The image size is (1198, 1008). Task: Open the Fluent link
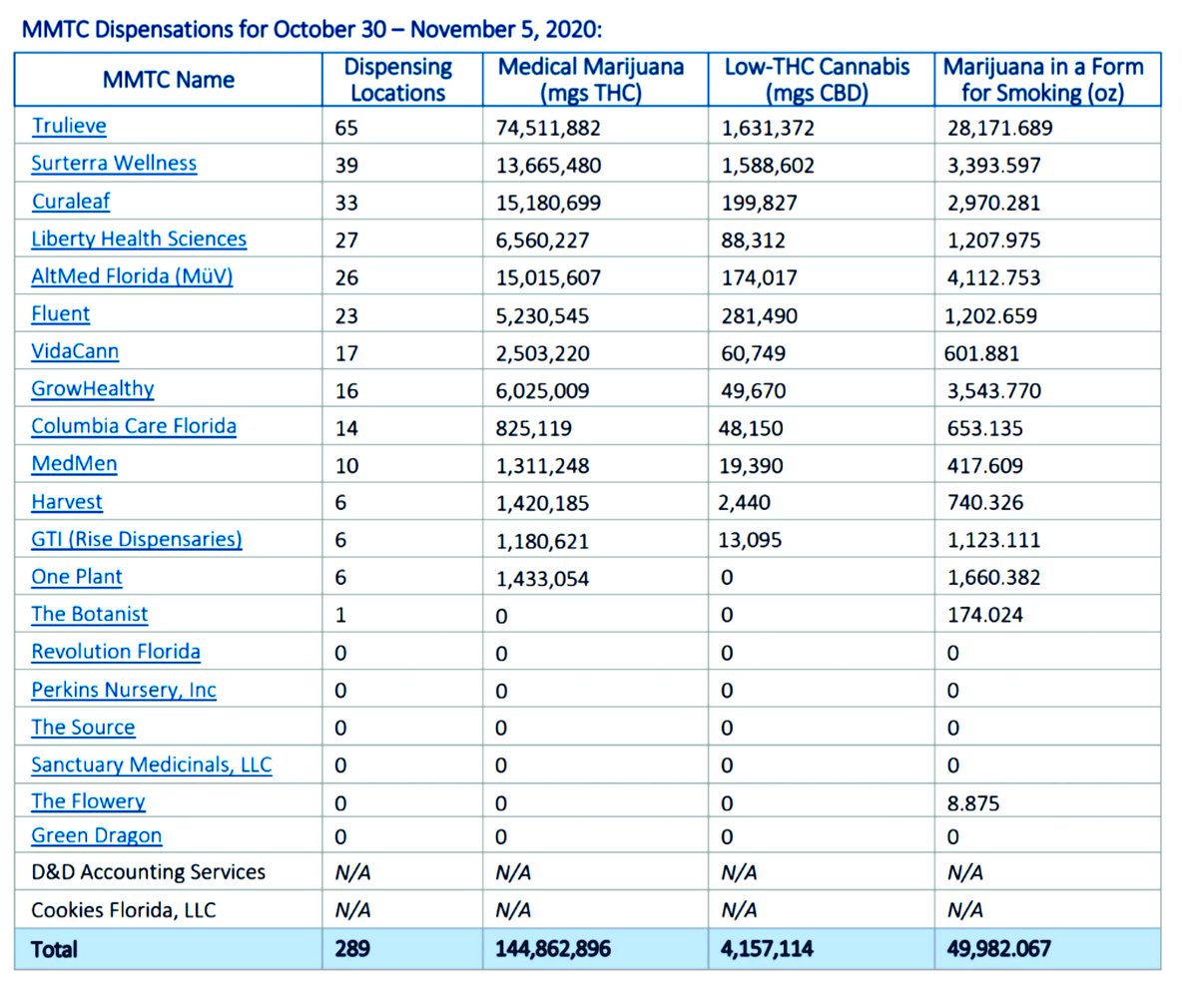coord(61,313)
